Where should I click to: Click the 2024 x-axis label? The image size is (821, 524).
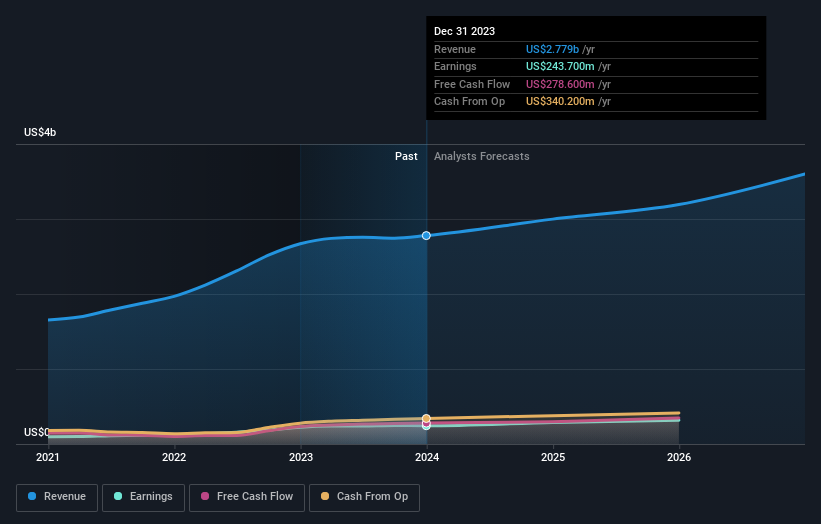[x=427, y=457]
